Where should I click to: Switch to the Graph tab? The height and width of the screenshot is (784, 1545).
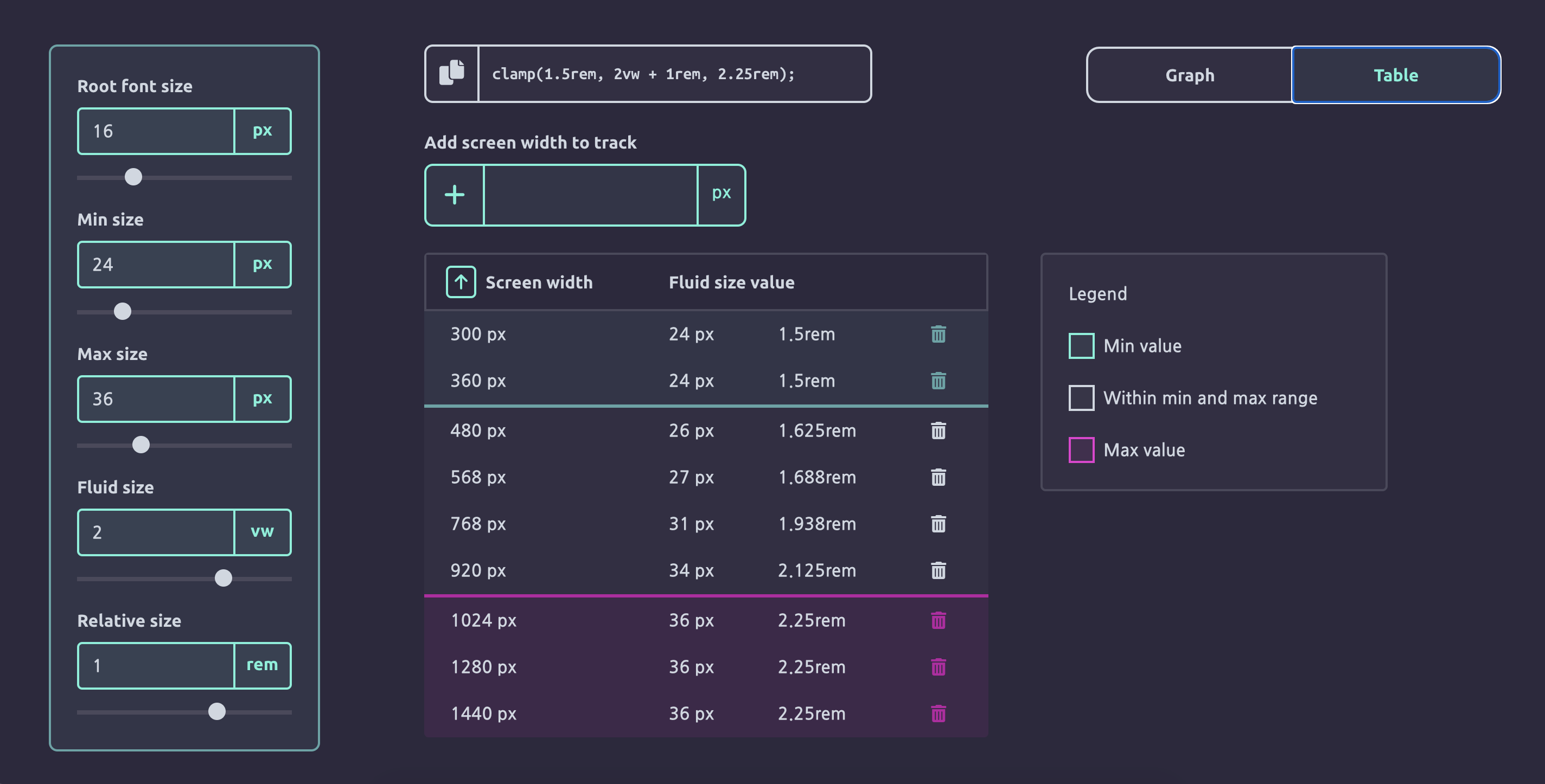point(1189,75)
